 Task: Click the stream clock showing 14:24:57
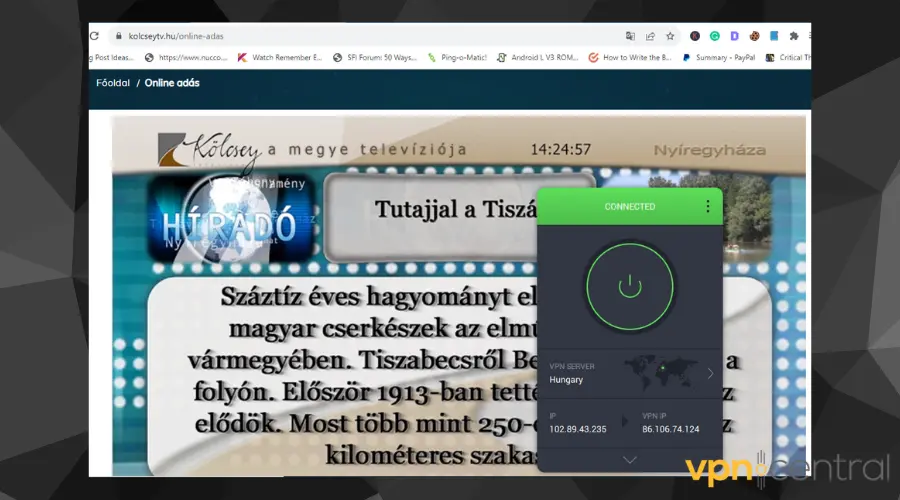point(561,150)
